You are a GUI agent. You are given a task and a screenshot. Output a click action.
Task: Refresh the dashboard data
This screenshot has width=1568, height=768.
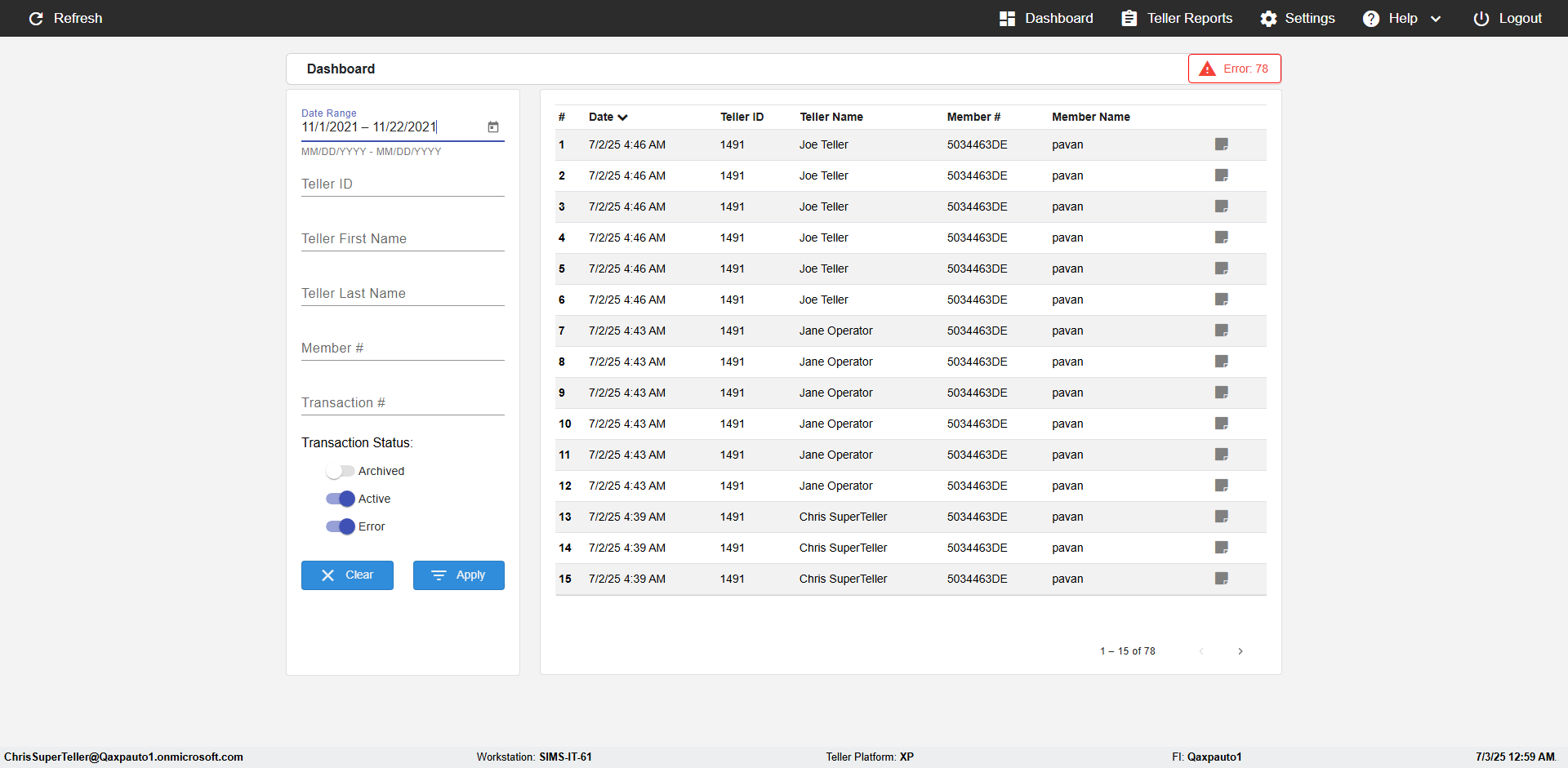click(65, 18)
